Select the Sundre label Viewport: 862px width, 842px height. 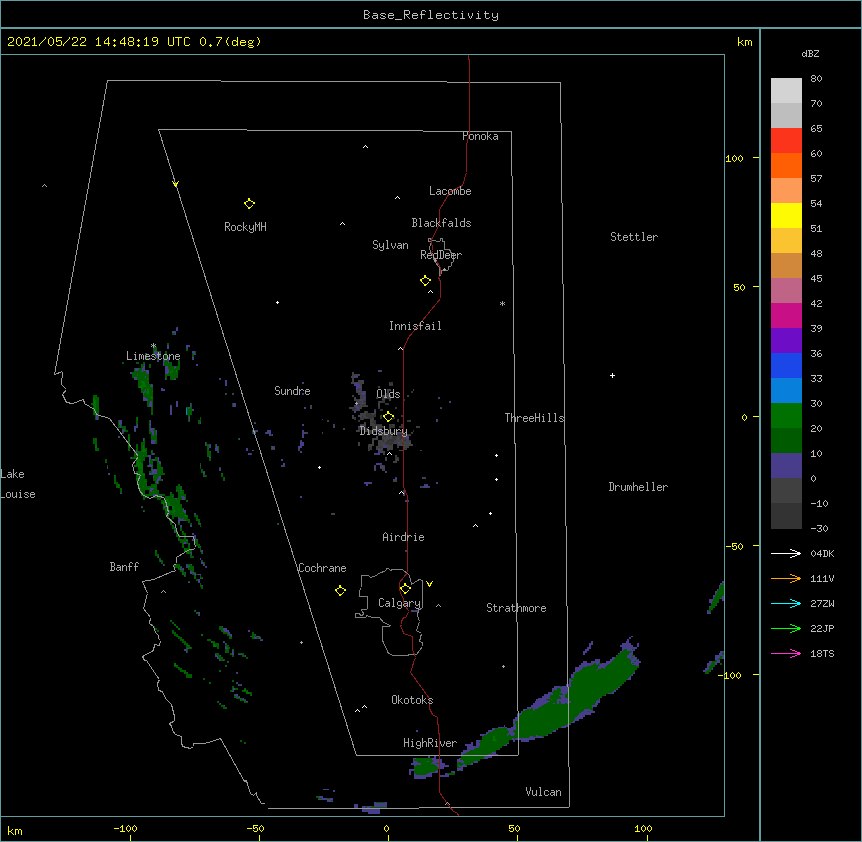point(292,391)
